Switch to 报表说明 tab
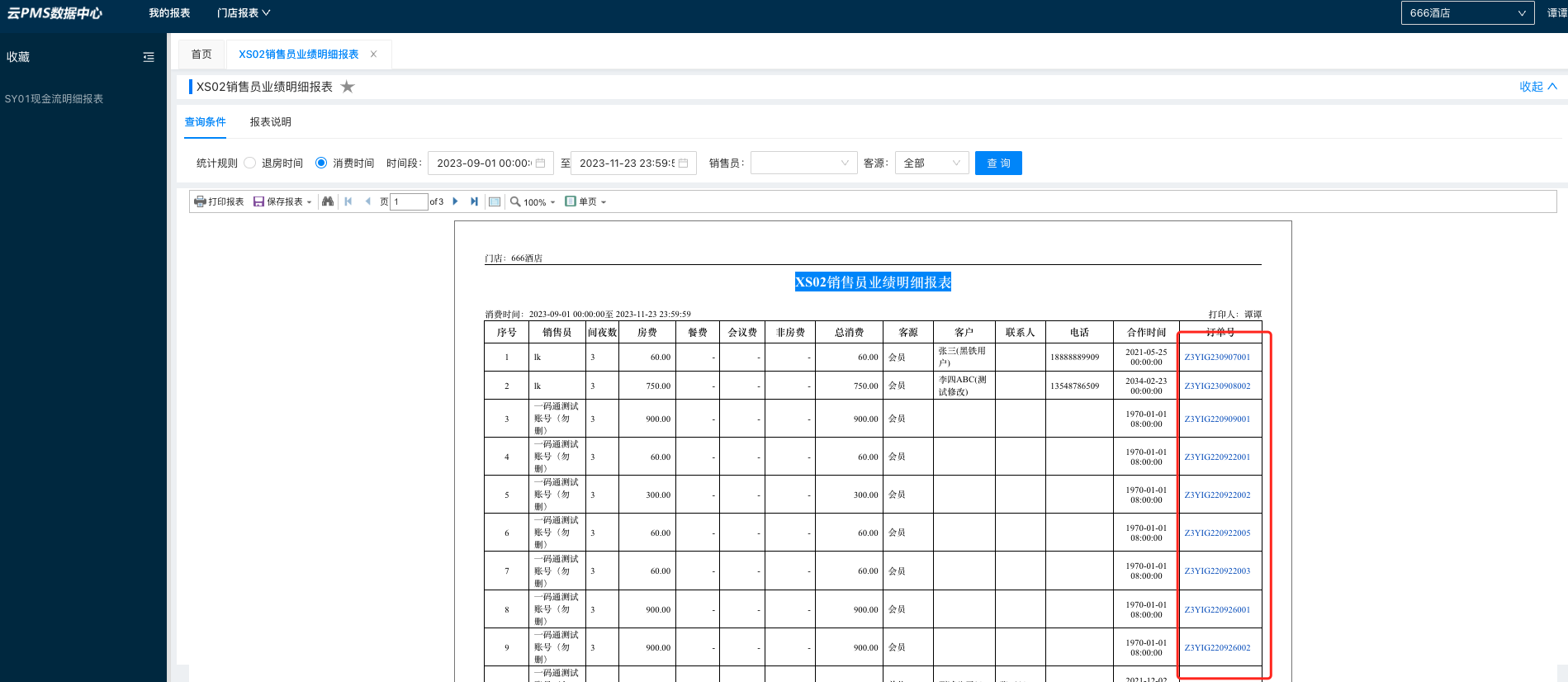Image resolution: width=1568 pixels, height=682 pixels. (271, 122)
